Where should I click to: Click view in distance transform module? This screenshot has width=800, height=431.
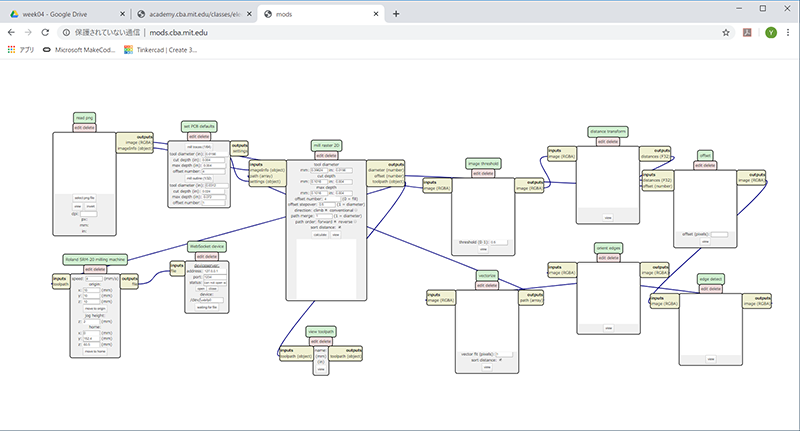coord(608,218)
